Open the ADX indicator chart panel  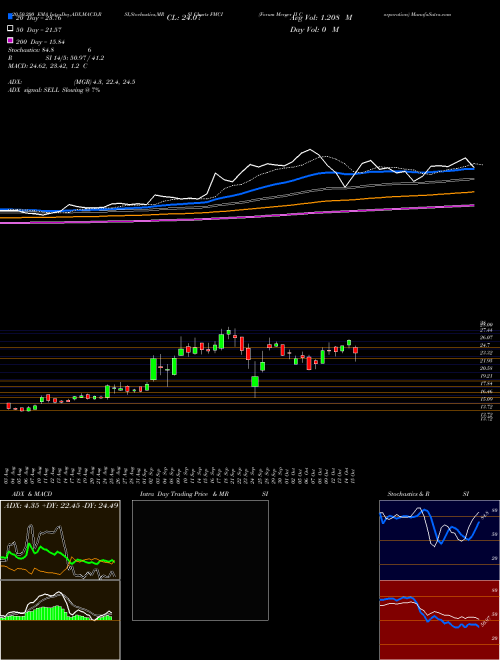coord(60,540)
